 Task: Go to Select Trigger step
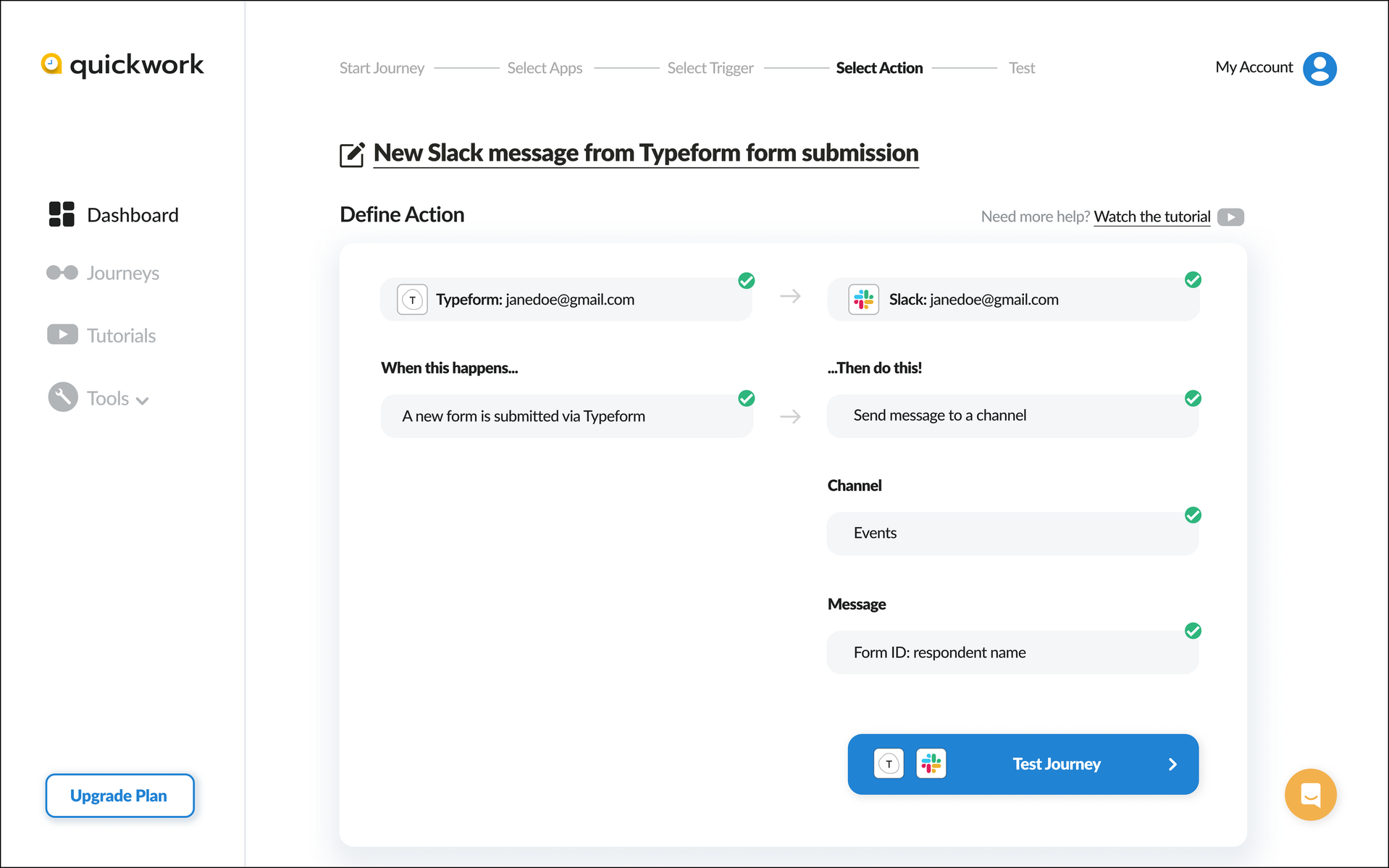tap(710, 68)
